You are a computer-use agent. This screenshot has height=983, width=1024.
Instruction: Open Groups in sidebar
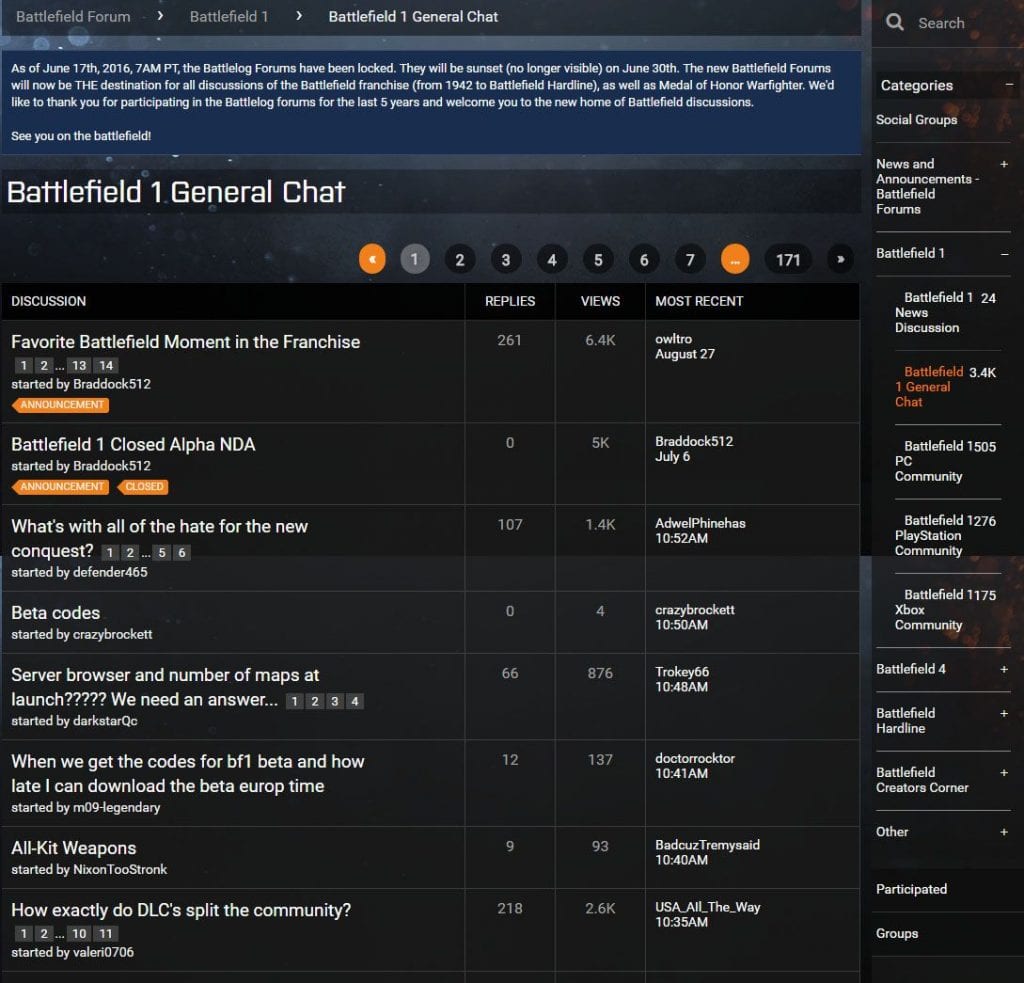click(x=897, y=933)
